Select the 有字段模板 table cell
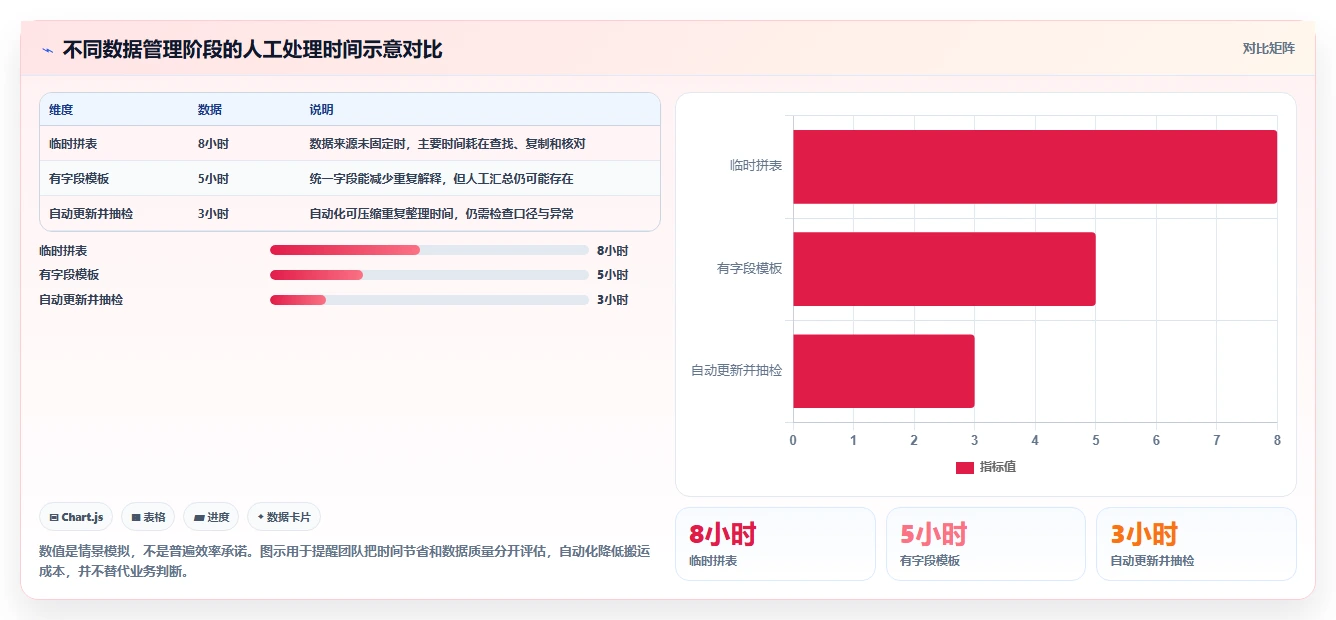The height and width of the screenshot is (620, 1336). coord(79,179)
